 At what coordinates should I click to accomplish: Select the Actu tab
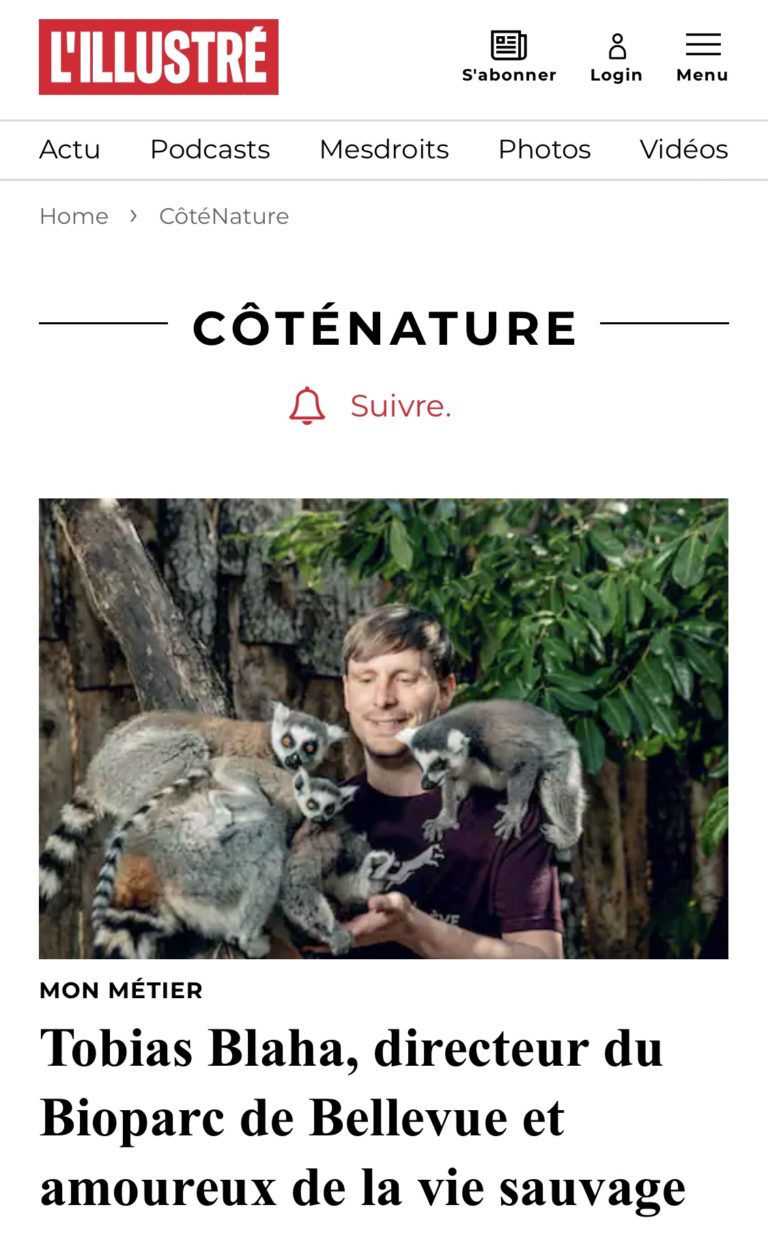(70, 149)
